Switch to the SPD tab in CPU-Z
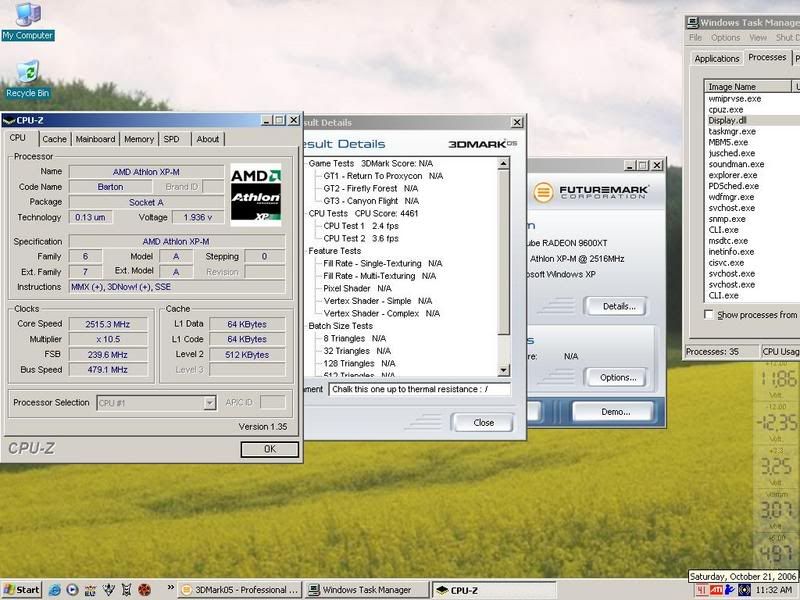This screenshot has width=800, height=600. click(171, 139)
